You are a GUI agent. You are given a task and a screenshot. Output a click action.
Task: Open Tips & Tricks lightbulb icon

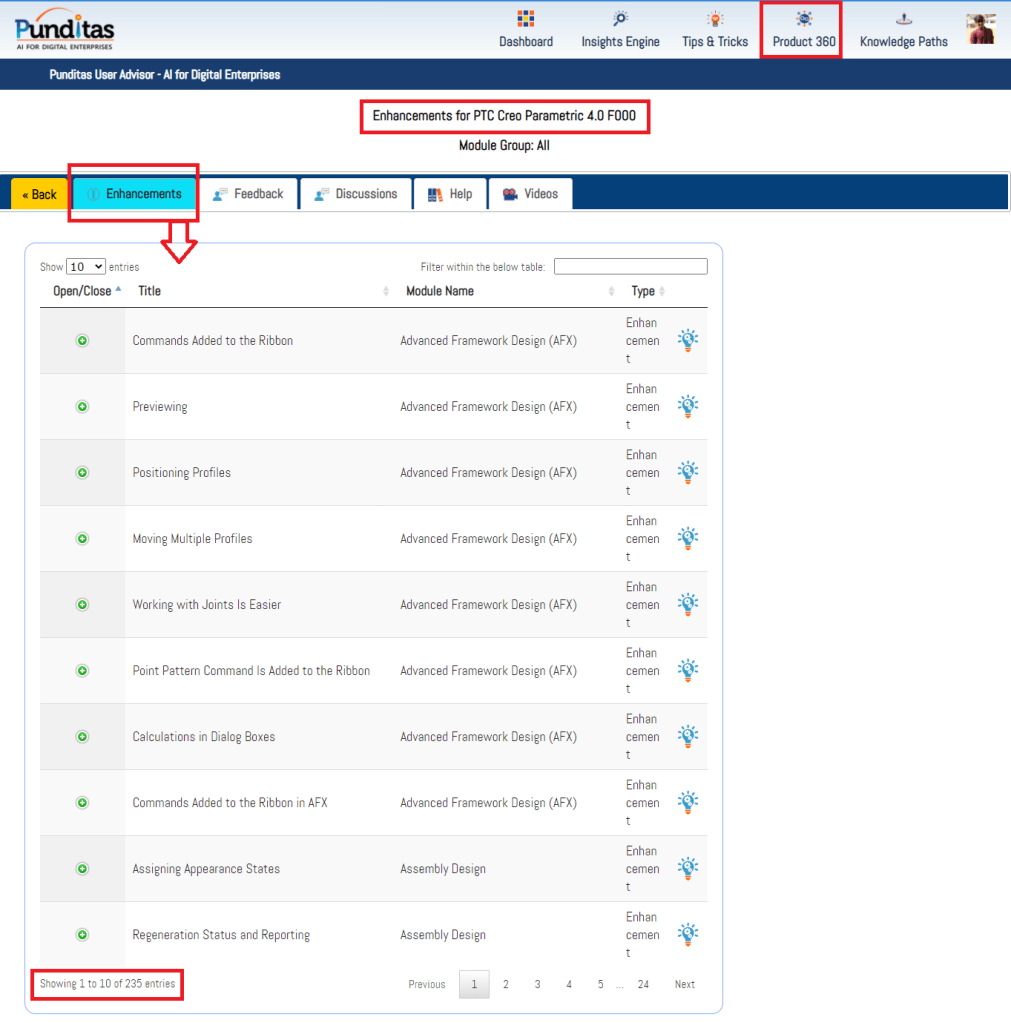pyautogui.click(x=715, y=20)
